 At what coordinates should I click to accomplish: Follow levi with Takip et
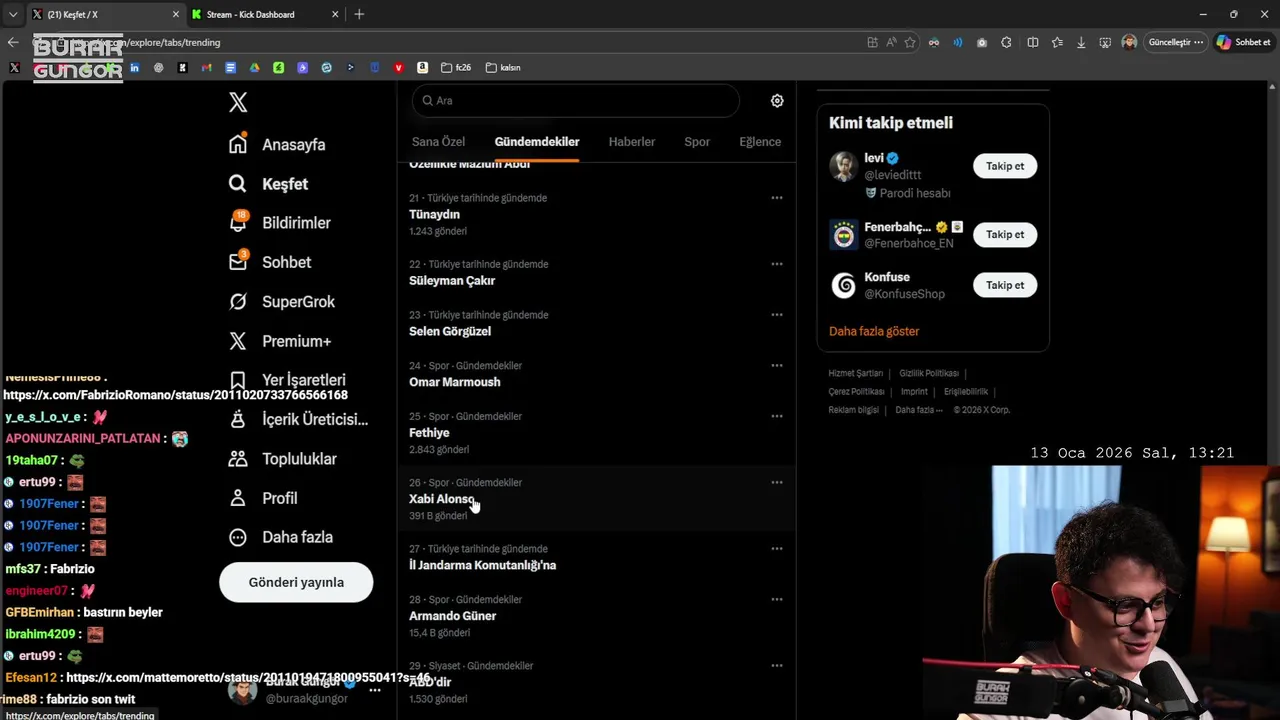(x=1005, y=166)
